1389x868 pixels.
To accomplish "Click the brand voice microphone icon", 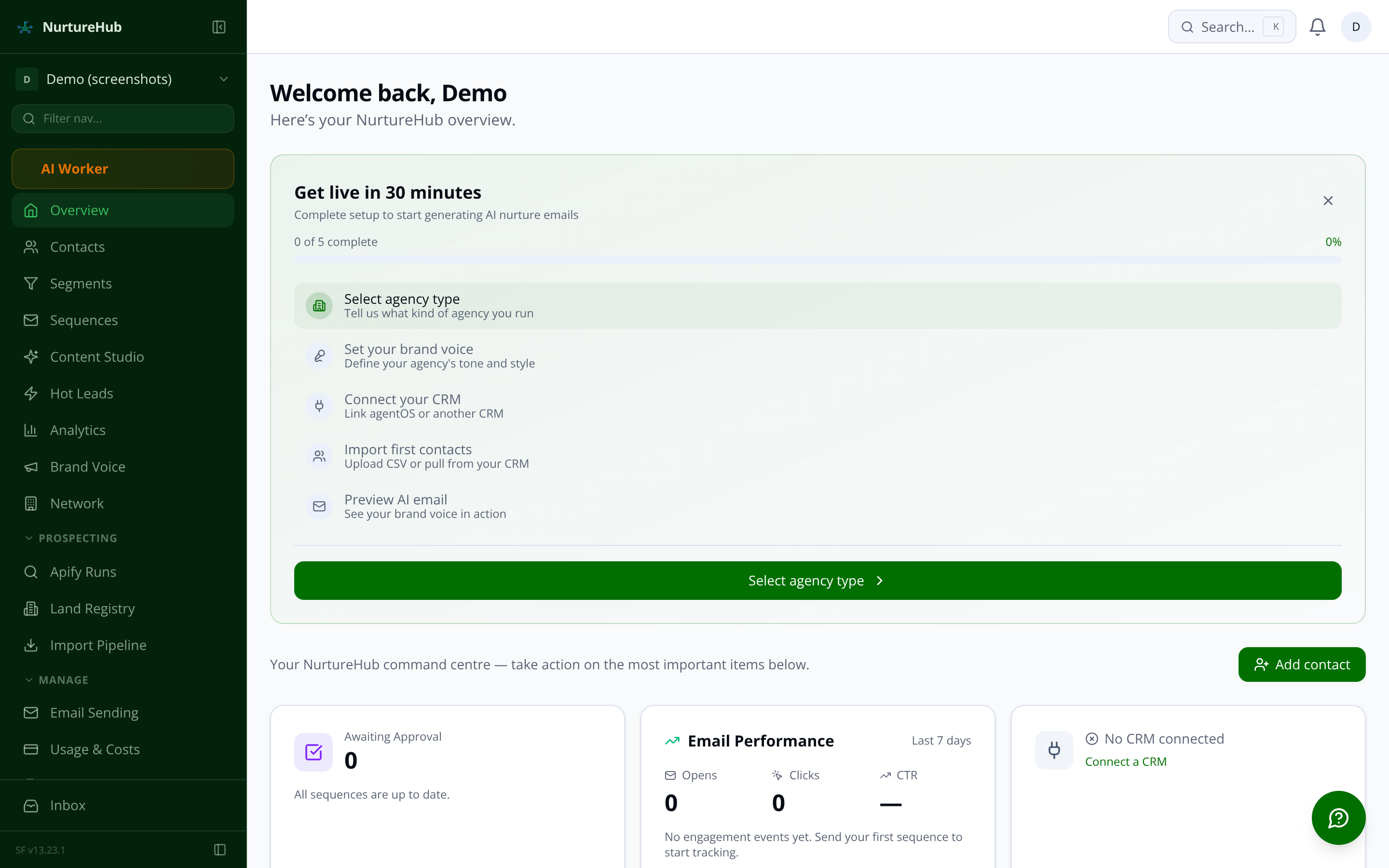I will click(319, 356).
